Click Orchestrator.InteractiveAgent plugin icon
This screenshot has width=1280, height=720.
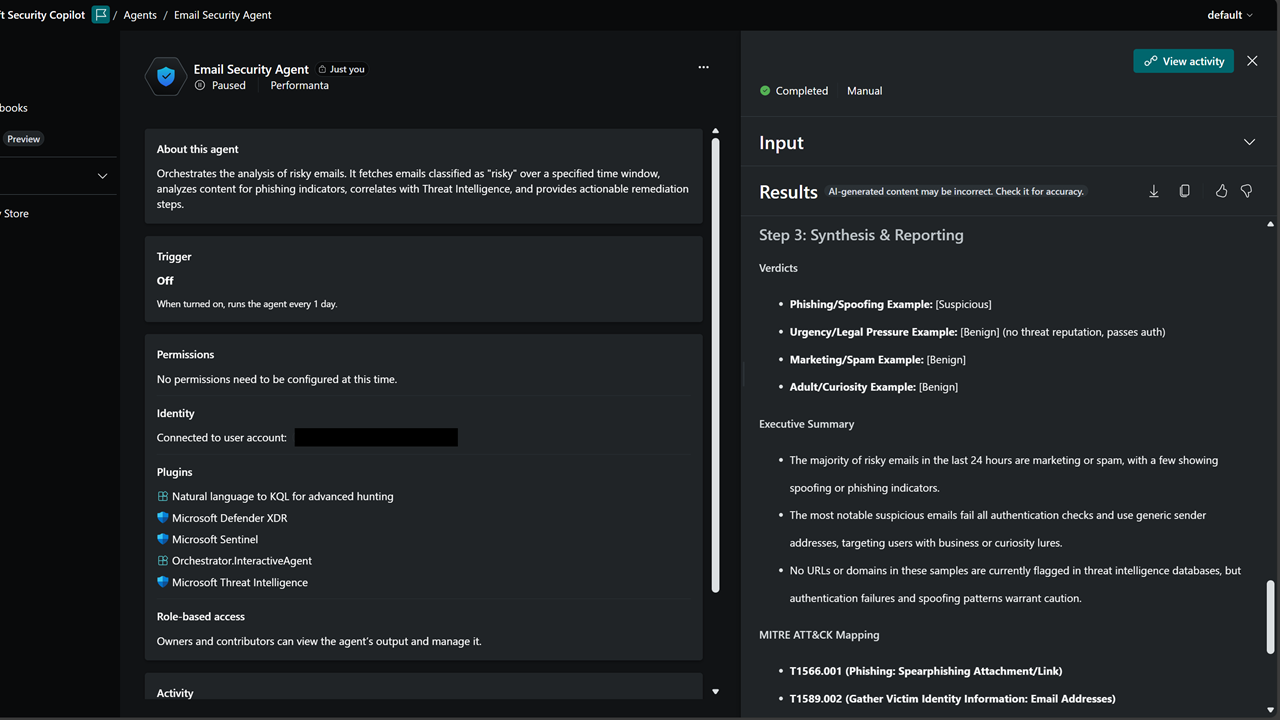[163, 561]
